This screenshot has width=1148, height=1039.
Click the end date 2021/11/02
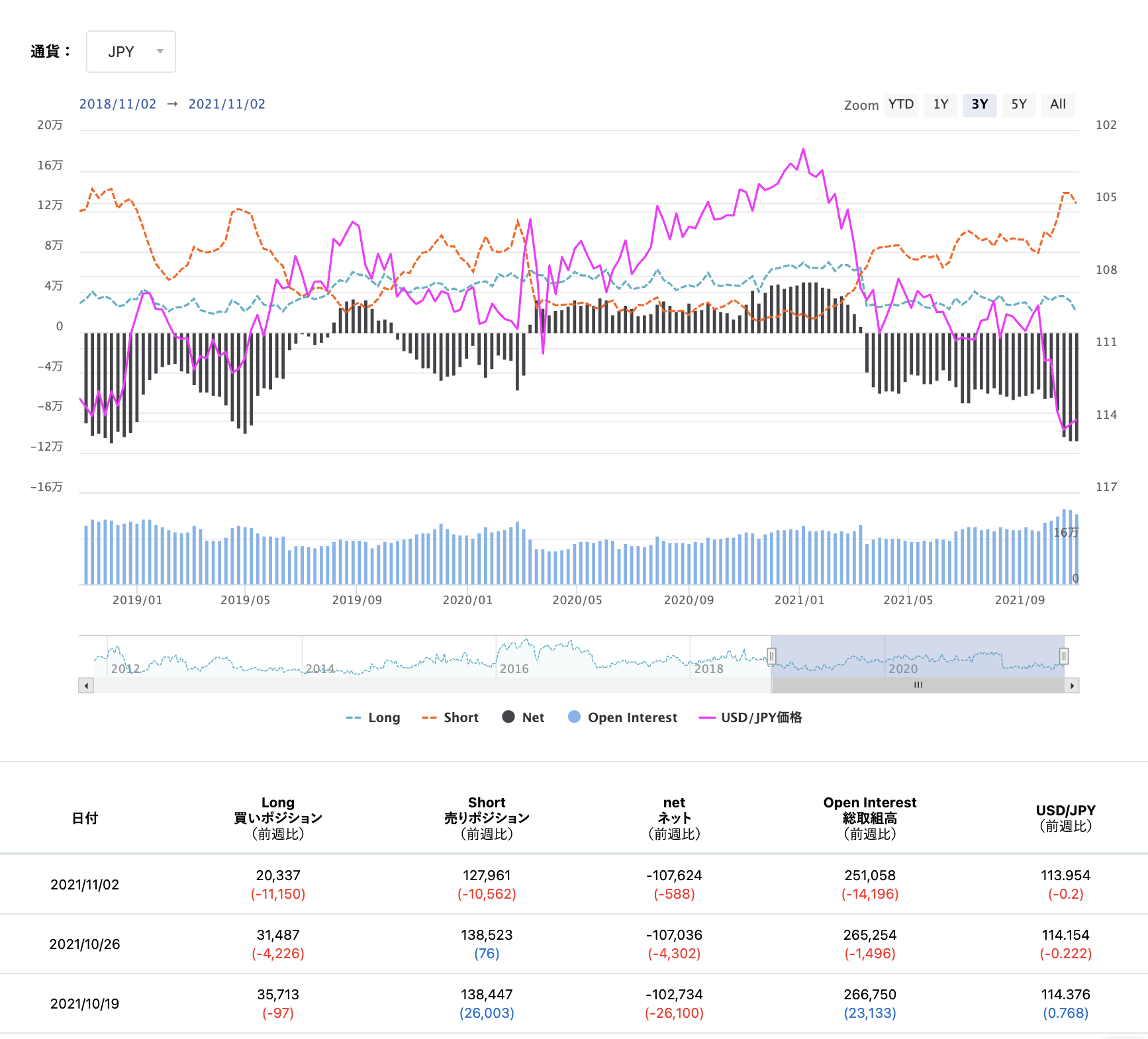pyautogui.click(x=227, y=104)
